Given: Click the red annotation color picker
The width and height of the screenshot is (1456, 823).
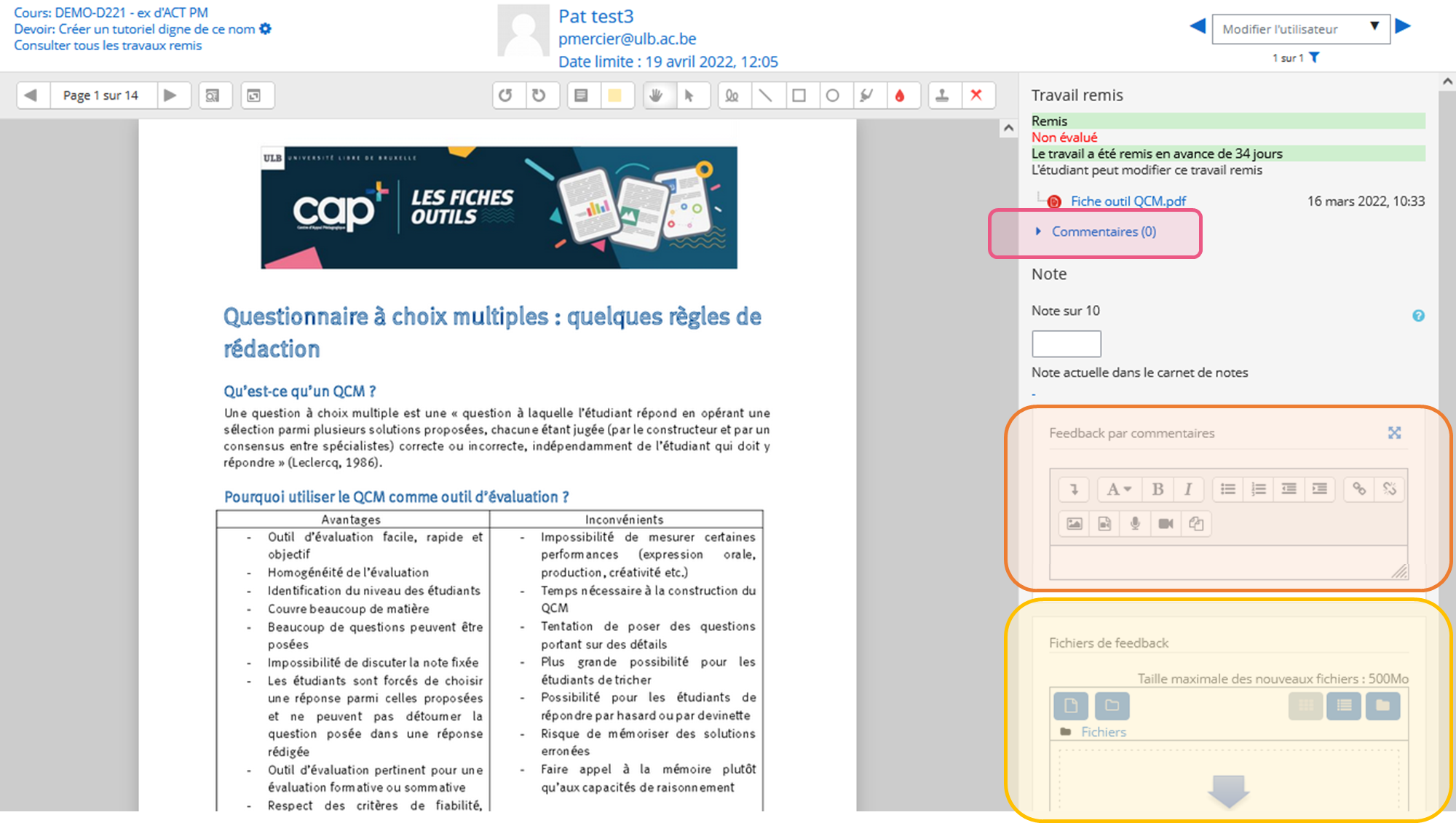Looking at the screenshot, I should [900, 95].
